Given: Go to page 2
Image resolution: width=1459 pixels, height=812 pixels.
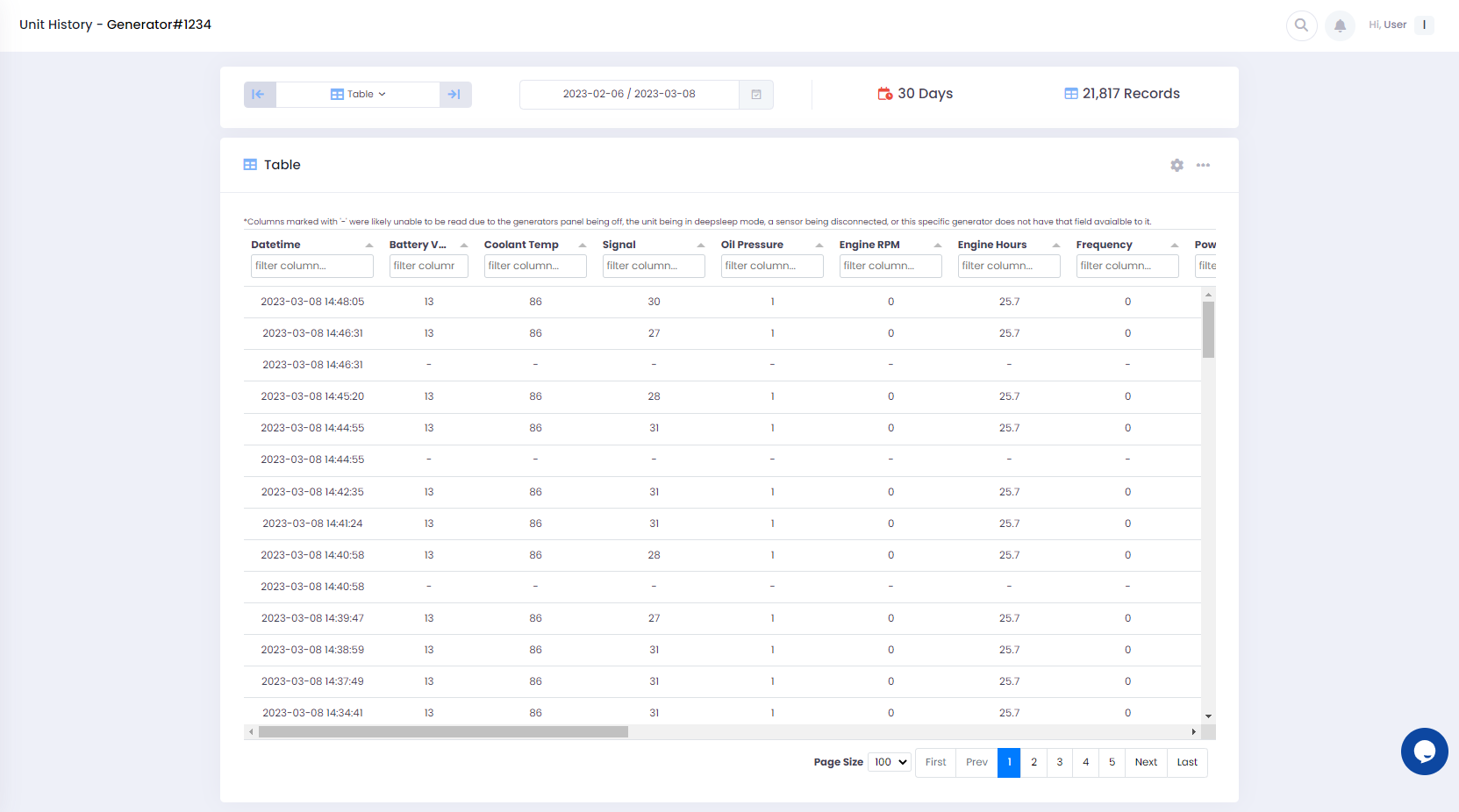Looking at the screenshot, I should click(1033, 763).
